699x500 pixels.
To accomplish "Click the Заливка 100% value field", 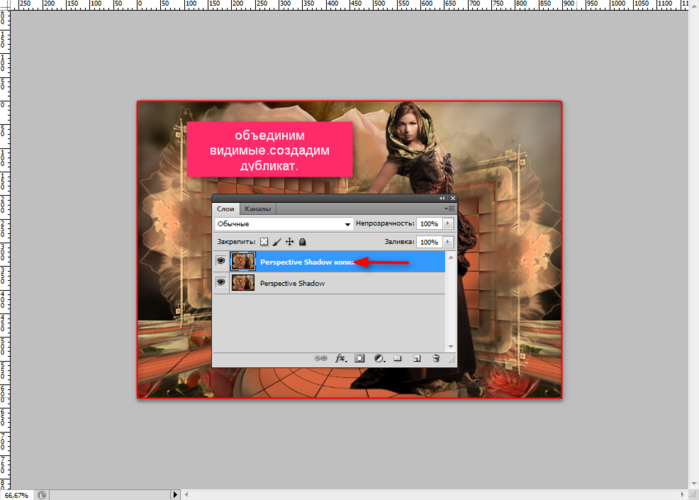I will click(429, 242).
